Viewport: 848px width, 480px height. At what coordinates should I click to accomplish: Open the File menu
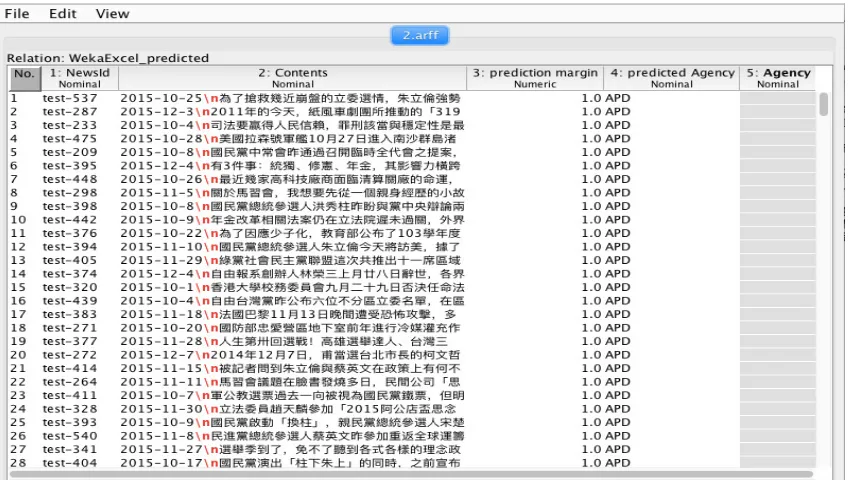(17, 14)
